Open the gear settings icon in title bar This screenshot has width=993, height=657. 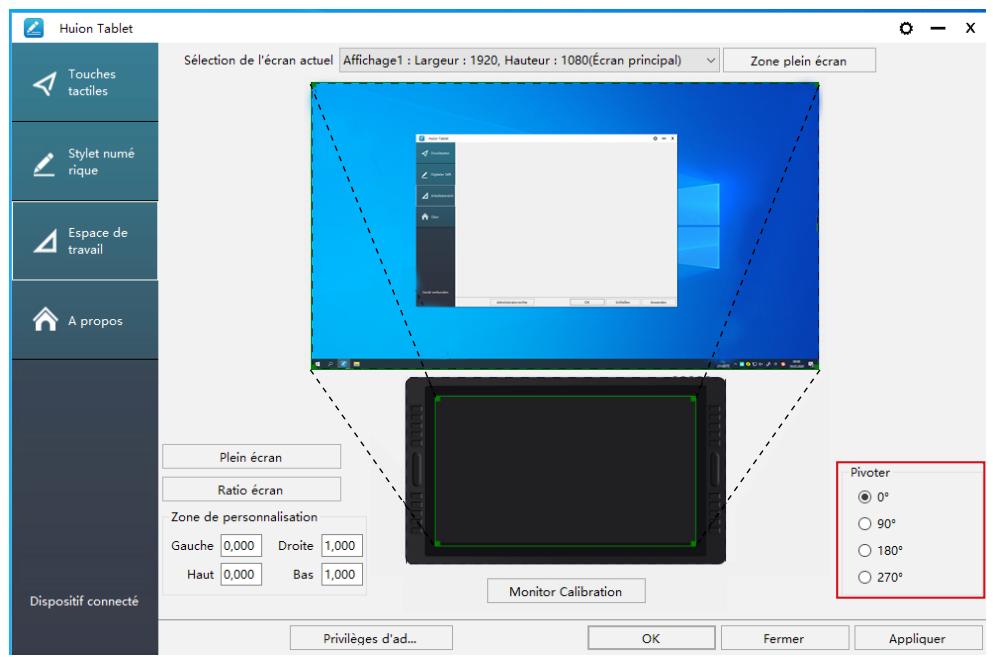coord(906,29)
